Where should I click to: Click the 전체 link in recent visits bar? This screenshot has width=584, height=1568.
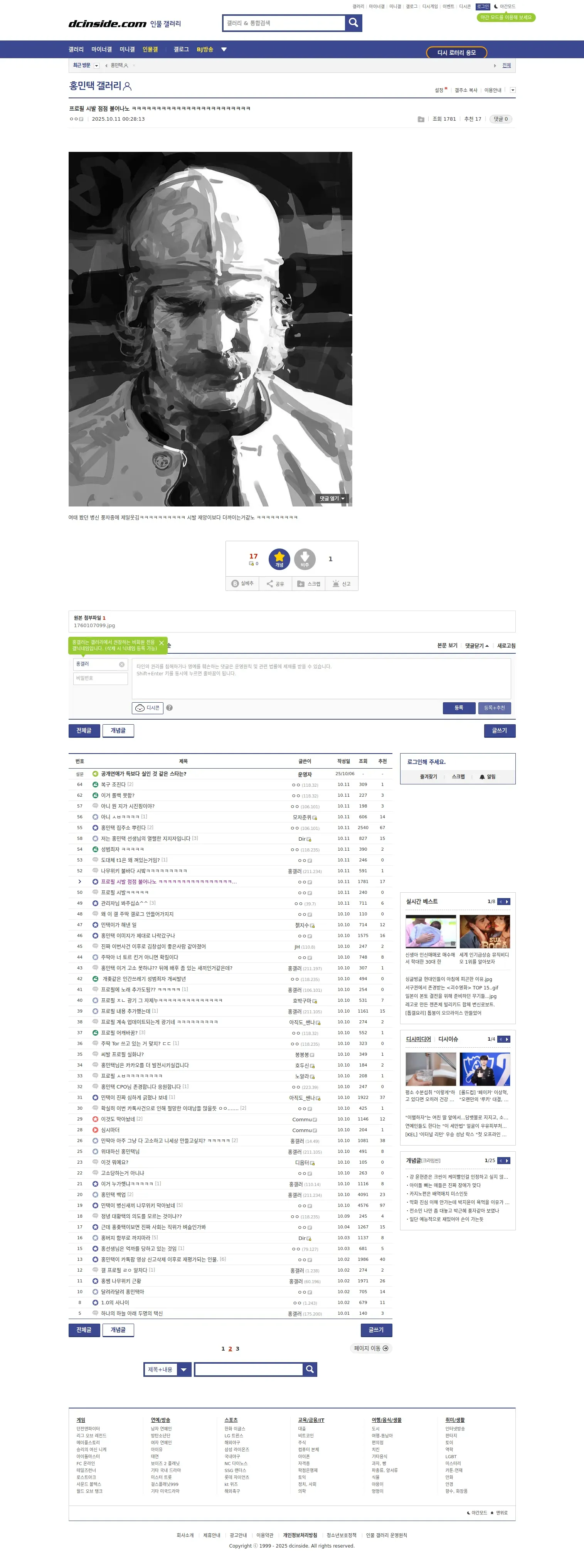click(x=507, y=66)
